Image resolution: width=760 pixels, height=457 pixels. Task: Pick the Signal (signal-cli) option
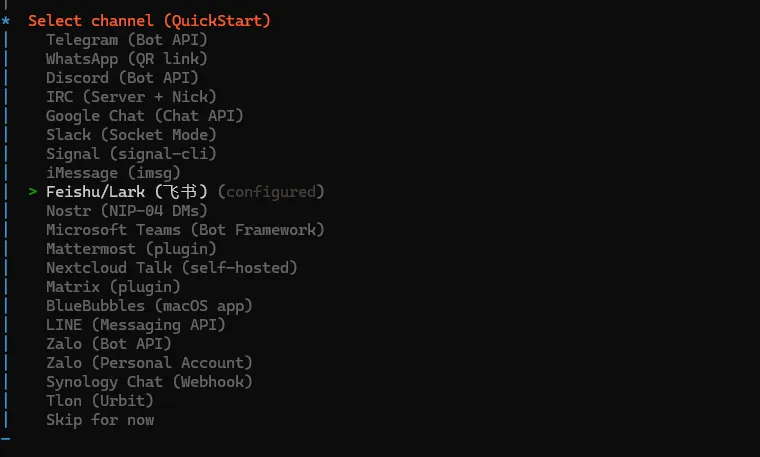(x=131, y=154)
